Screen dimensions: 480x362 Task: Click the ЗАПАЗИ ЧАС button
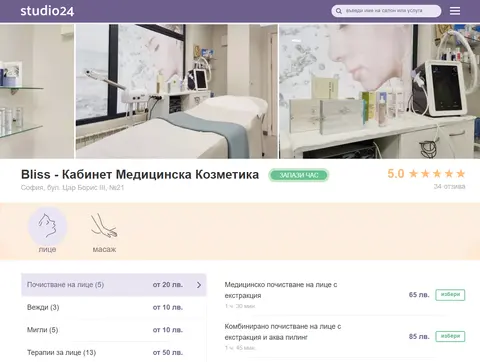coord(299,175)
